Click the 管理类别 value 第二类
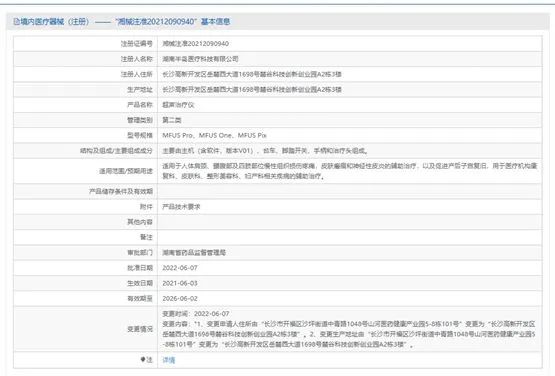Image resolution: width=555 pixels, height=376 pixels. pyautogui.click(x=172, y=120)
